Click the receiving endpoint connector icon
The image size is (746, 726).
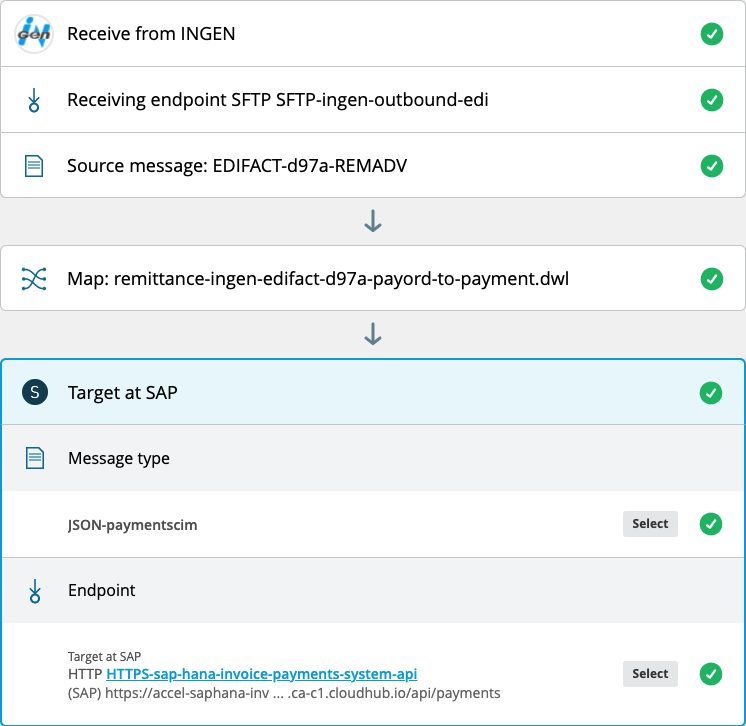click(x=34, y=100)
